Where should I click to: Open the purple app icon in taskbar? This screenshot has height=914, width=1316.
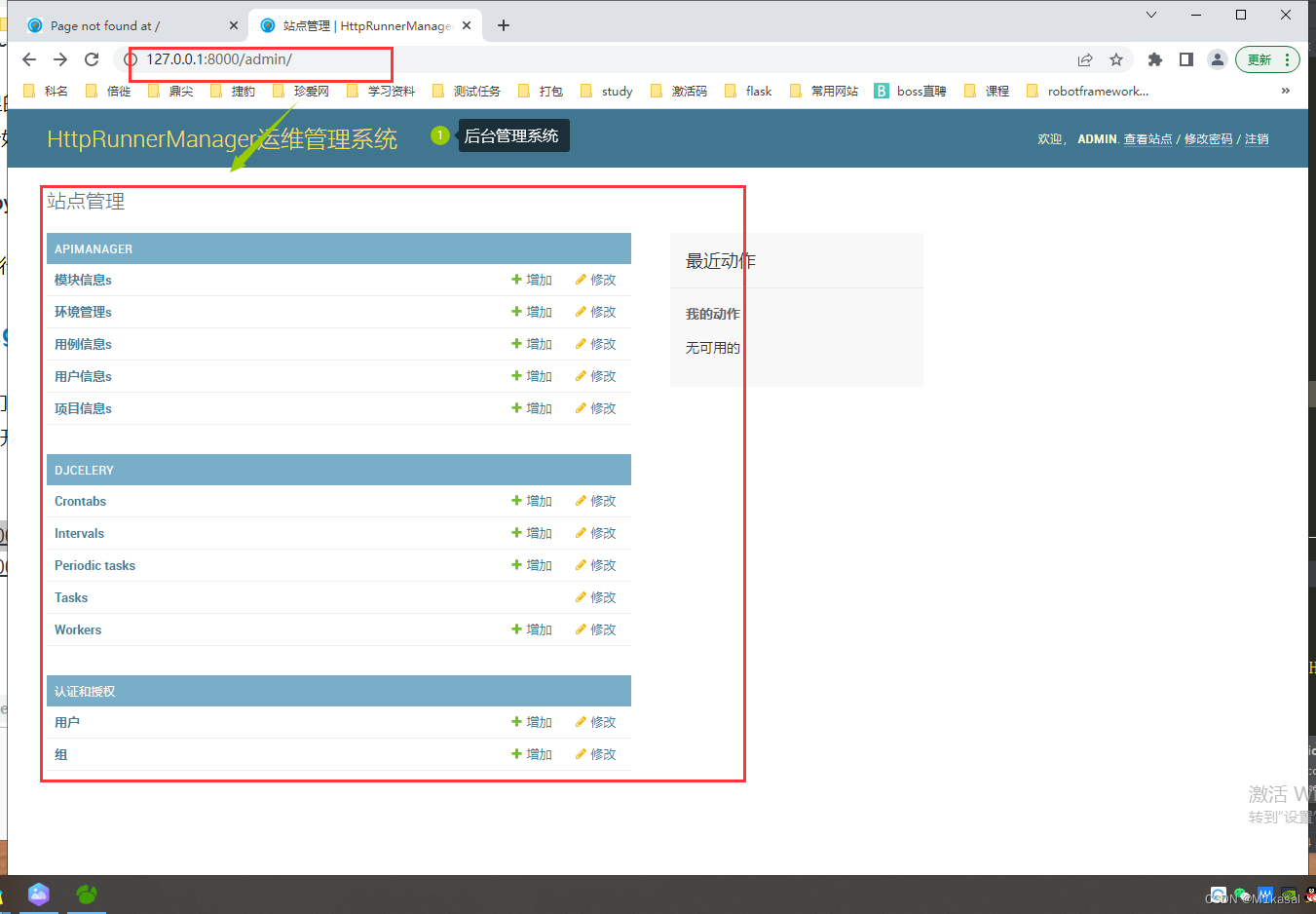(x=39, y=894)
